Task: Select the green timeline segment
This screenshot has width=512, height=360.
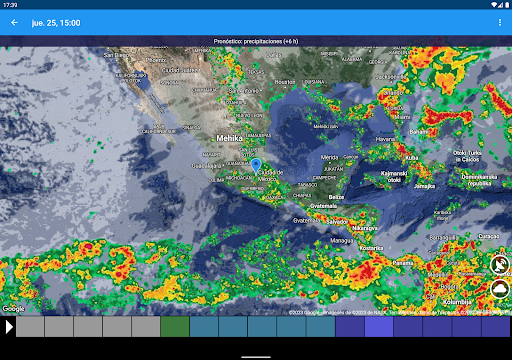Action: tap(175, 326)
